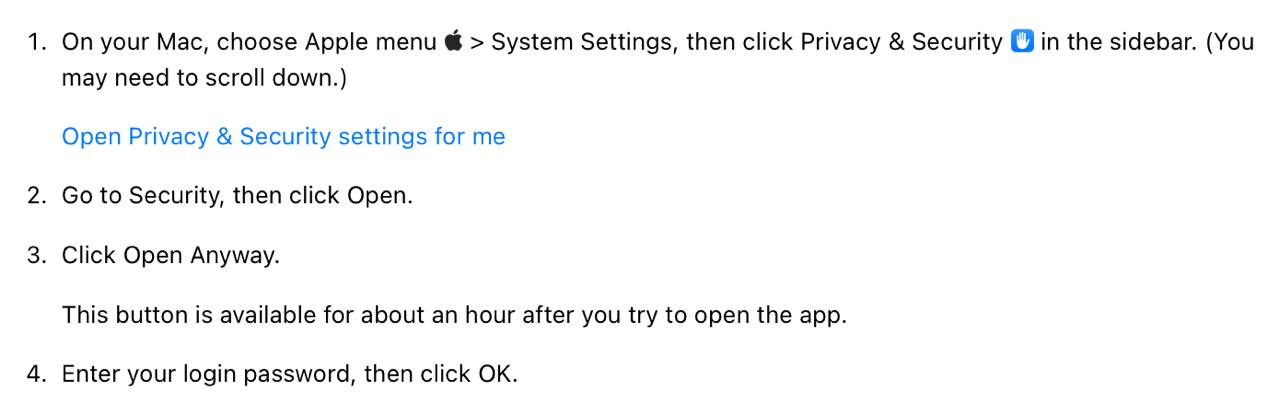This screenshot has height=414, width=1280.
Task: Click the "in the sidebar" phrase after hand icon
Action: (1118, 43)
